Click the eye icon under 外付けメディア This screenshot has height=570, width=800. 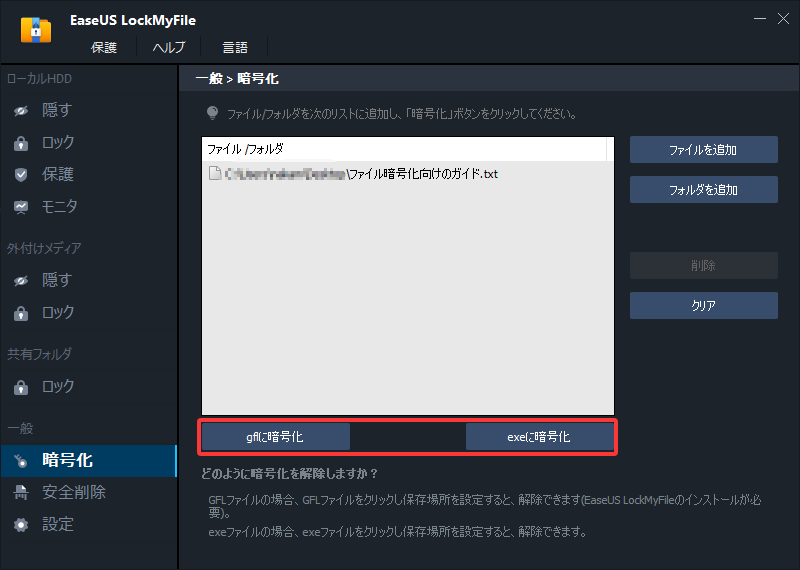coord(21,281)
